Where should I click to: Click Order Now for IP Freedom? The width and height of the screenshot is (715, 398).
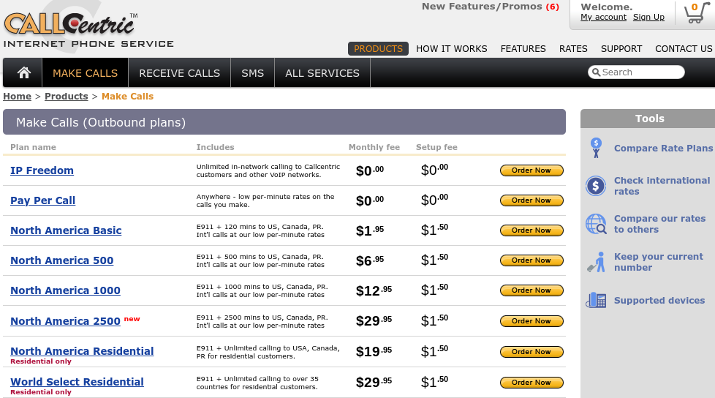[x=532, y=170]
